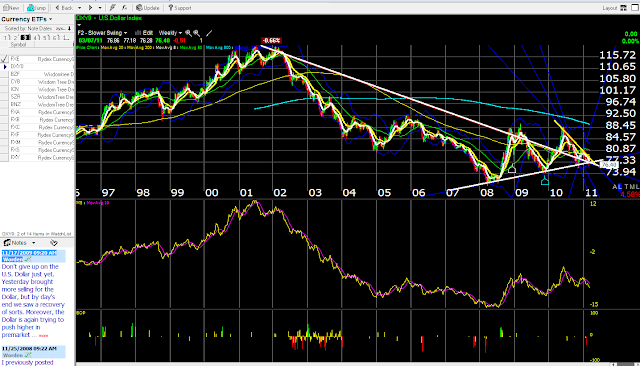
Task: Toggle the FXE row flag checkbox
Action: click(x=4, y=59)
